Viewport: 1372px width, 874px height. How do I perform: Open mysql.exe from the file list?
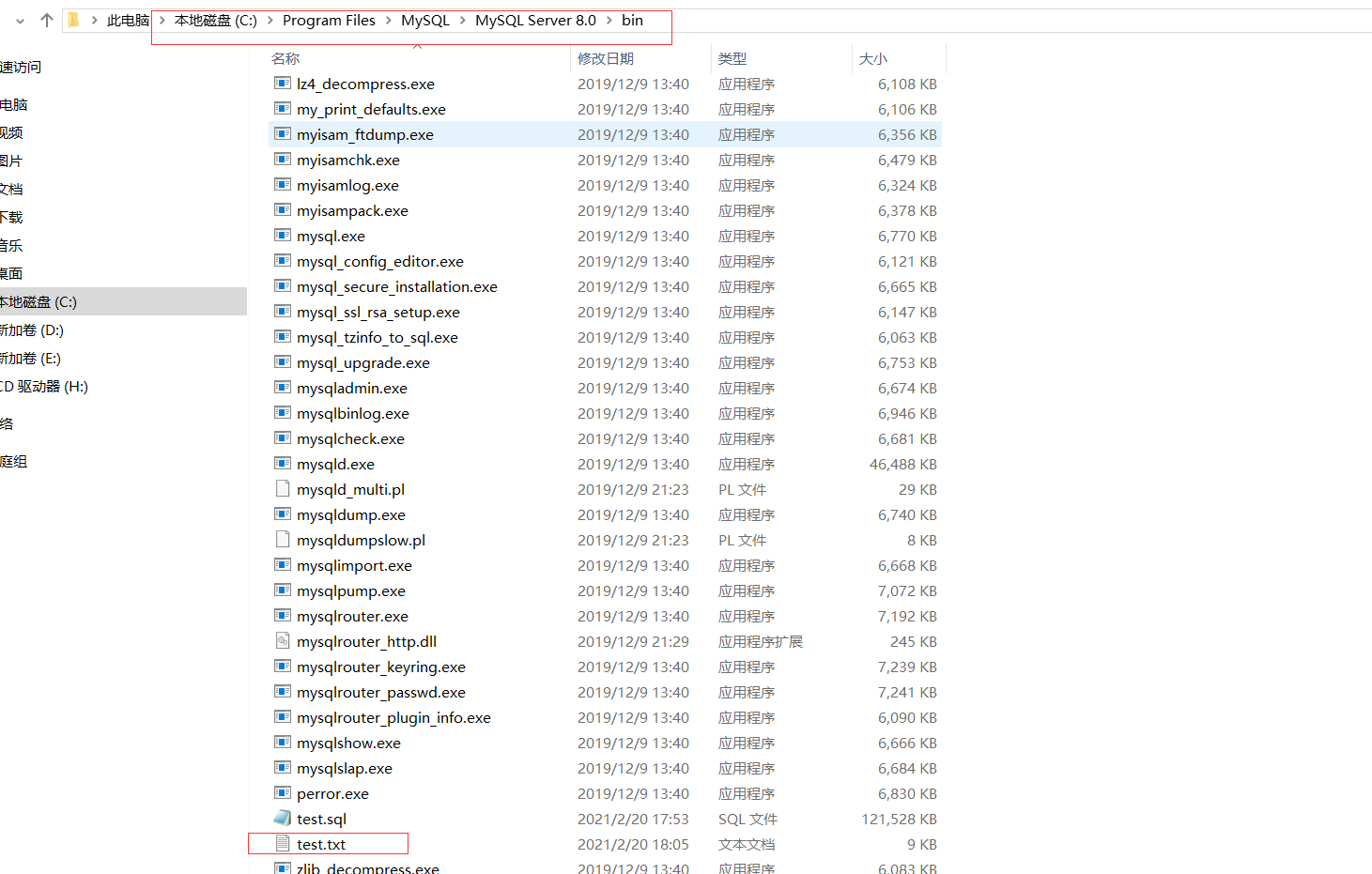(331, 236)
